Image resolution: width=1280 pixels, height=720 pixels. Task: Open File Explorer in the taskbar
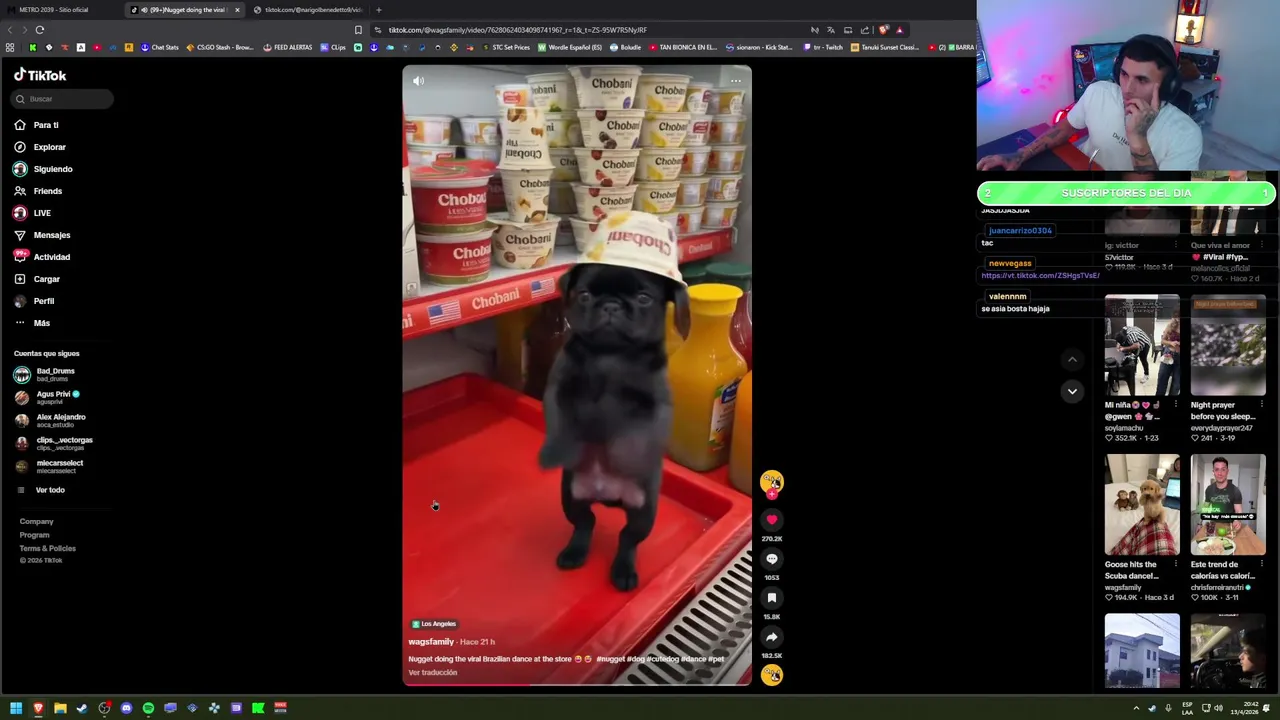point(60,708)
